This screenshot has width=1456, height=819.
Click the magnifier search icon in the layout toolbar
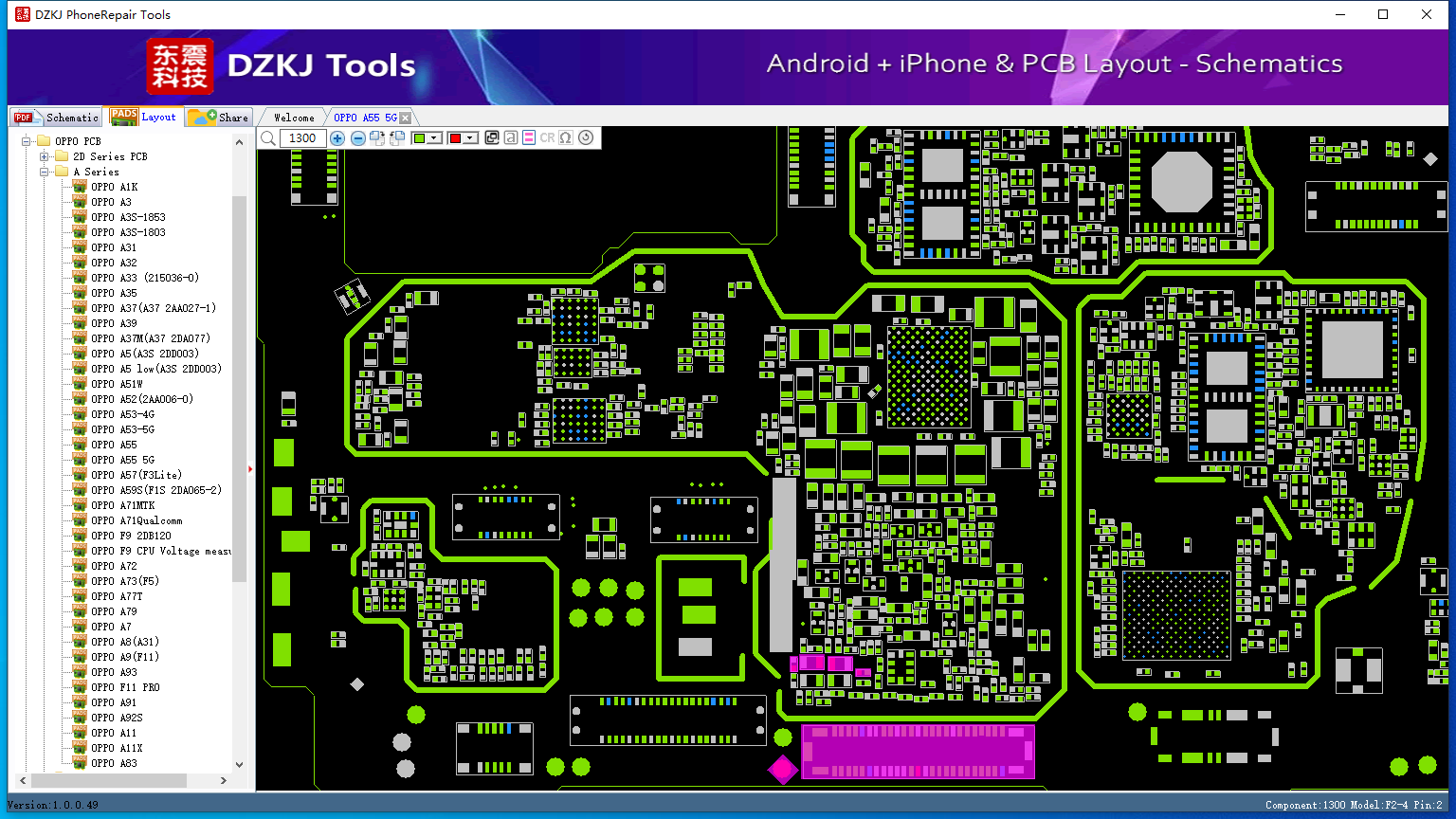click(268, 138)
